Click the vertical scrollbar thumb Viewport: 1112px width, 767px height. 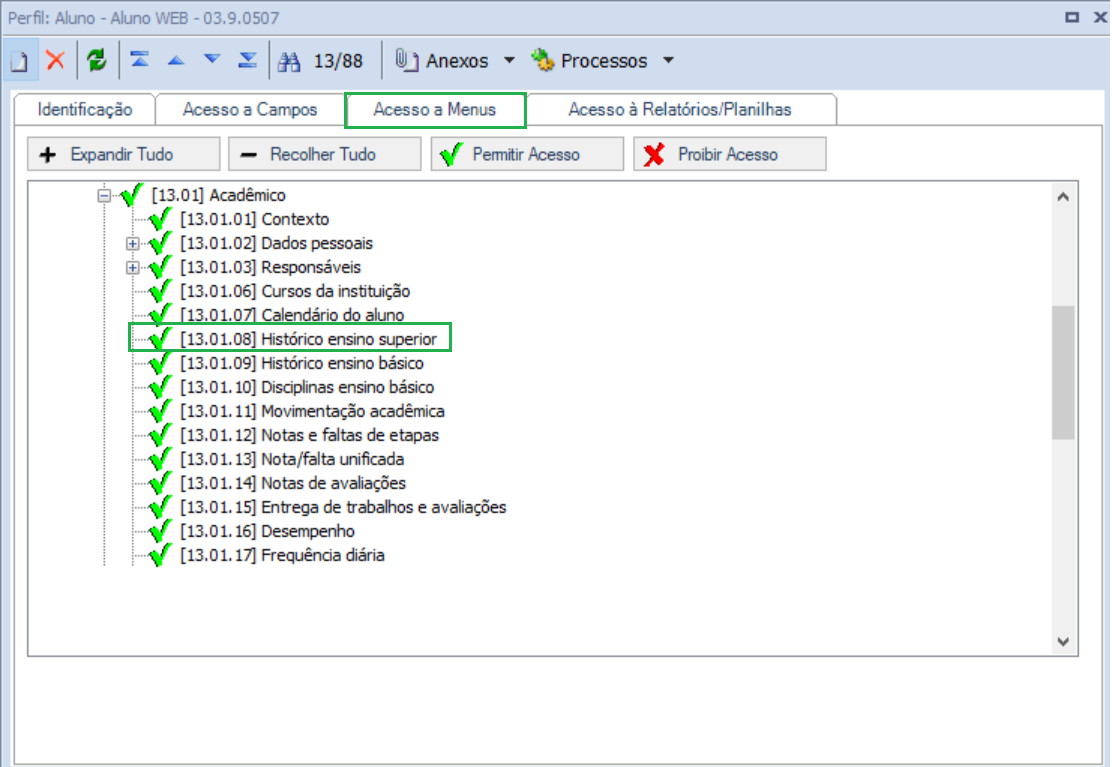(1062, 372)
